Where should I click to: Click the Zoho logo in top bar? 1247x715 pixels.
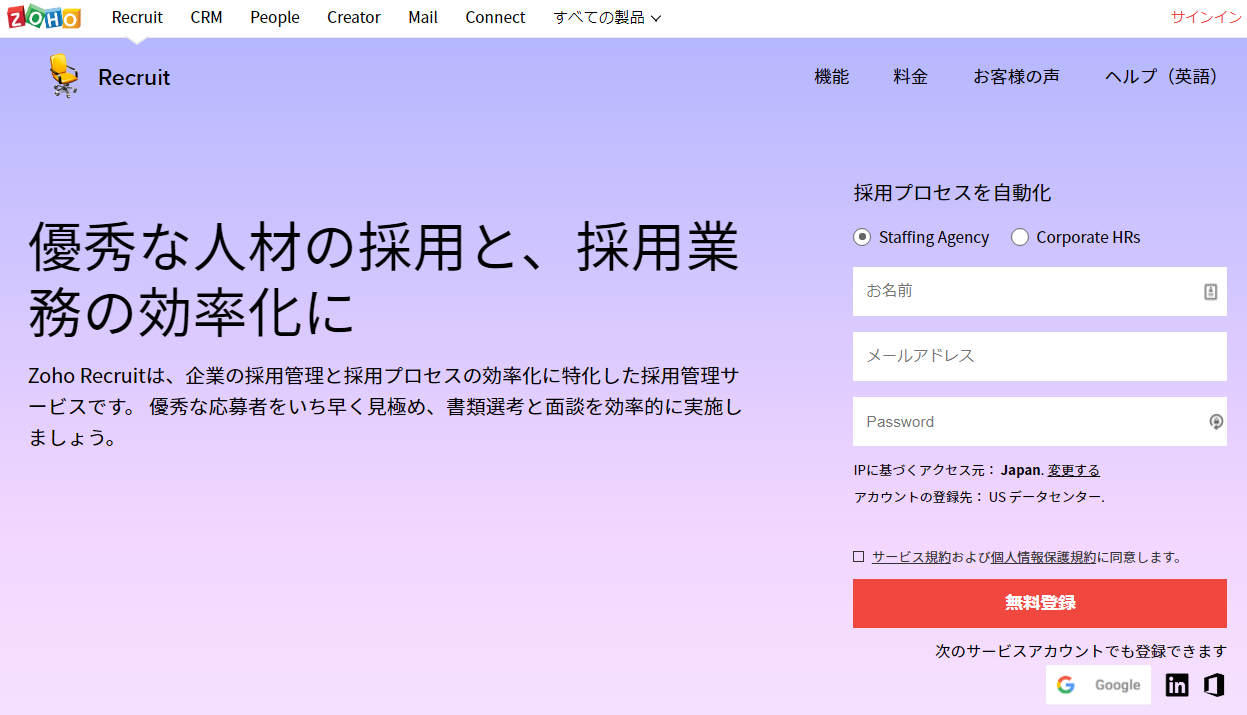click(x=44, y=17)
